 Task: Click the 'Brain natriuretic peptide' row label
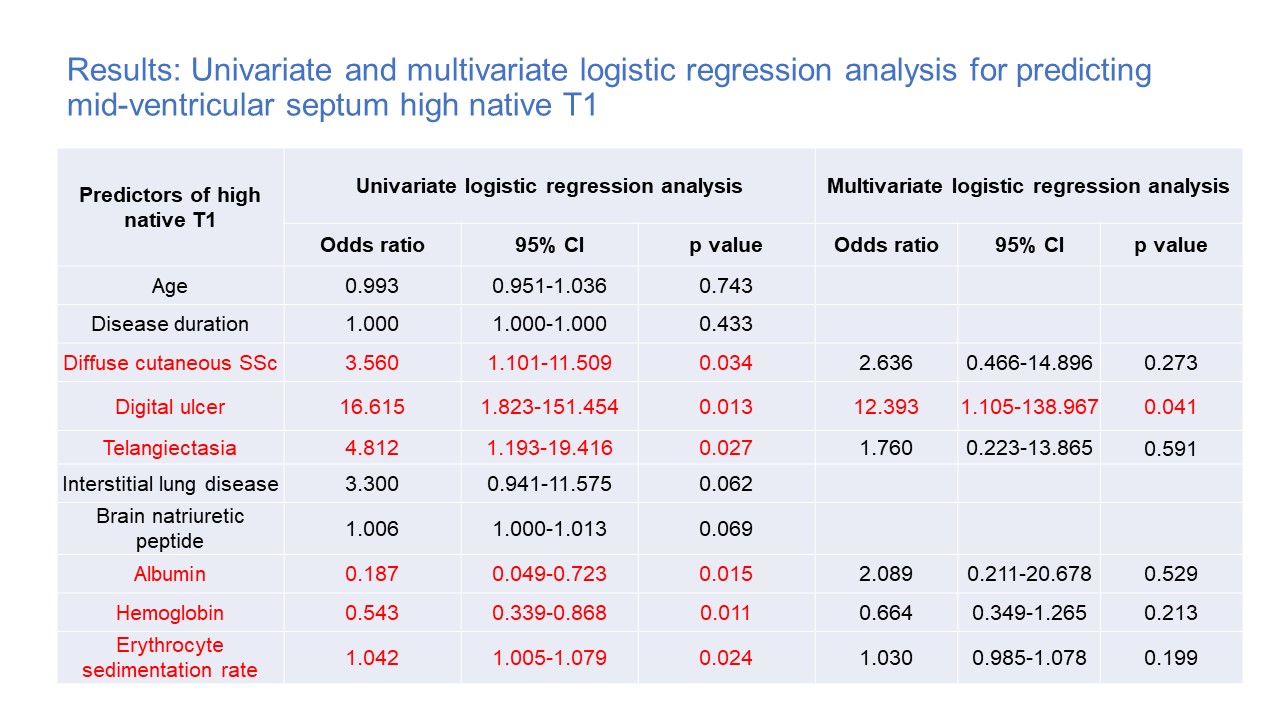170,528
